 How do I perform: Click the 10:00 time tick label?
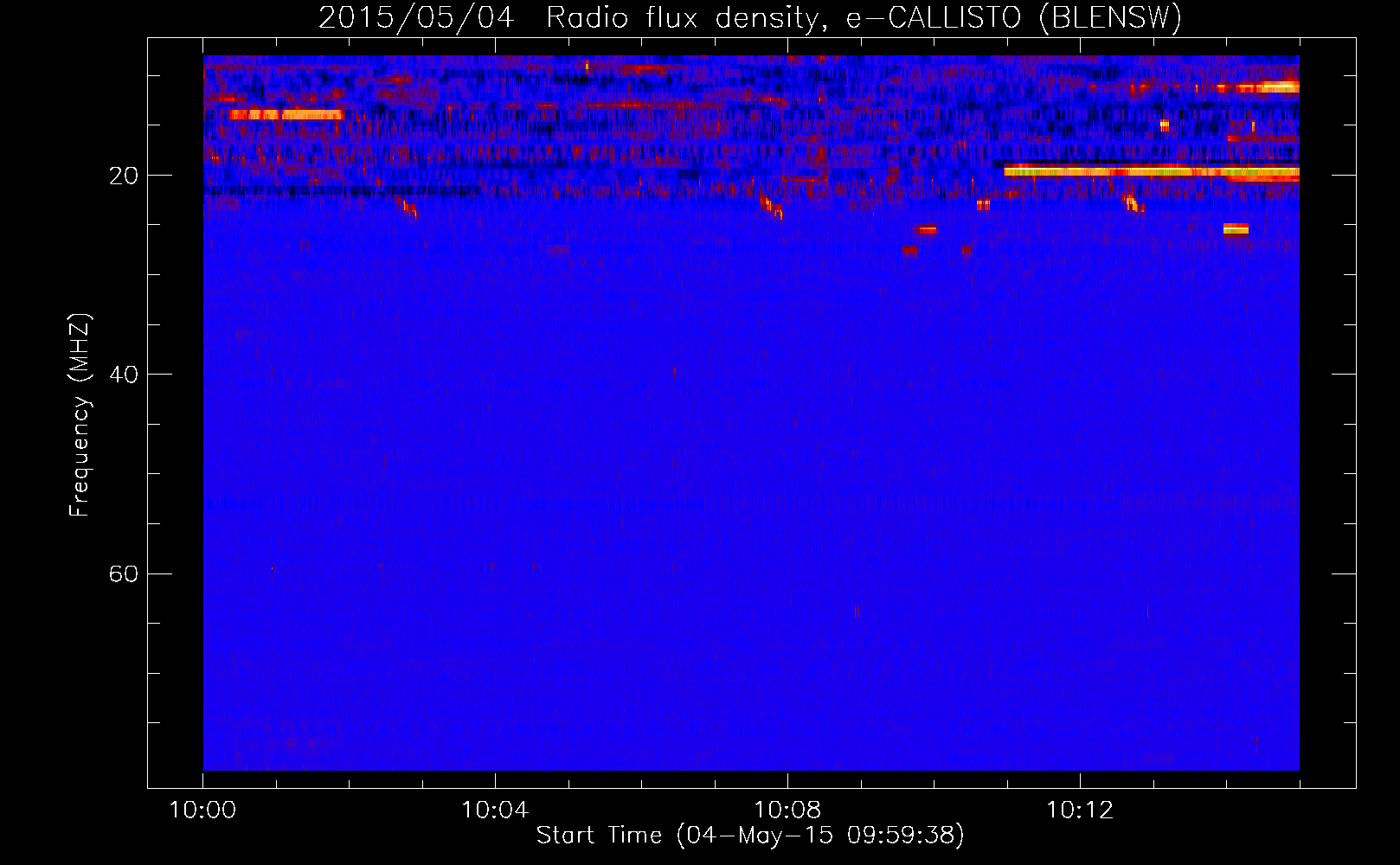point(202,811)
